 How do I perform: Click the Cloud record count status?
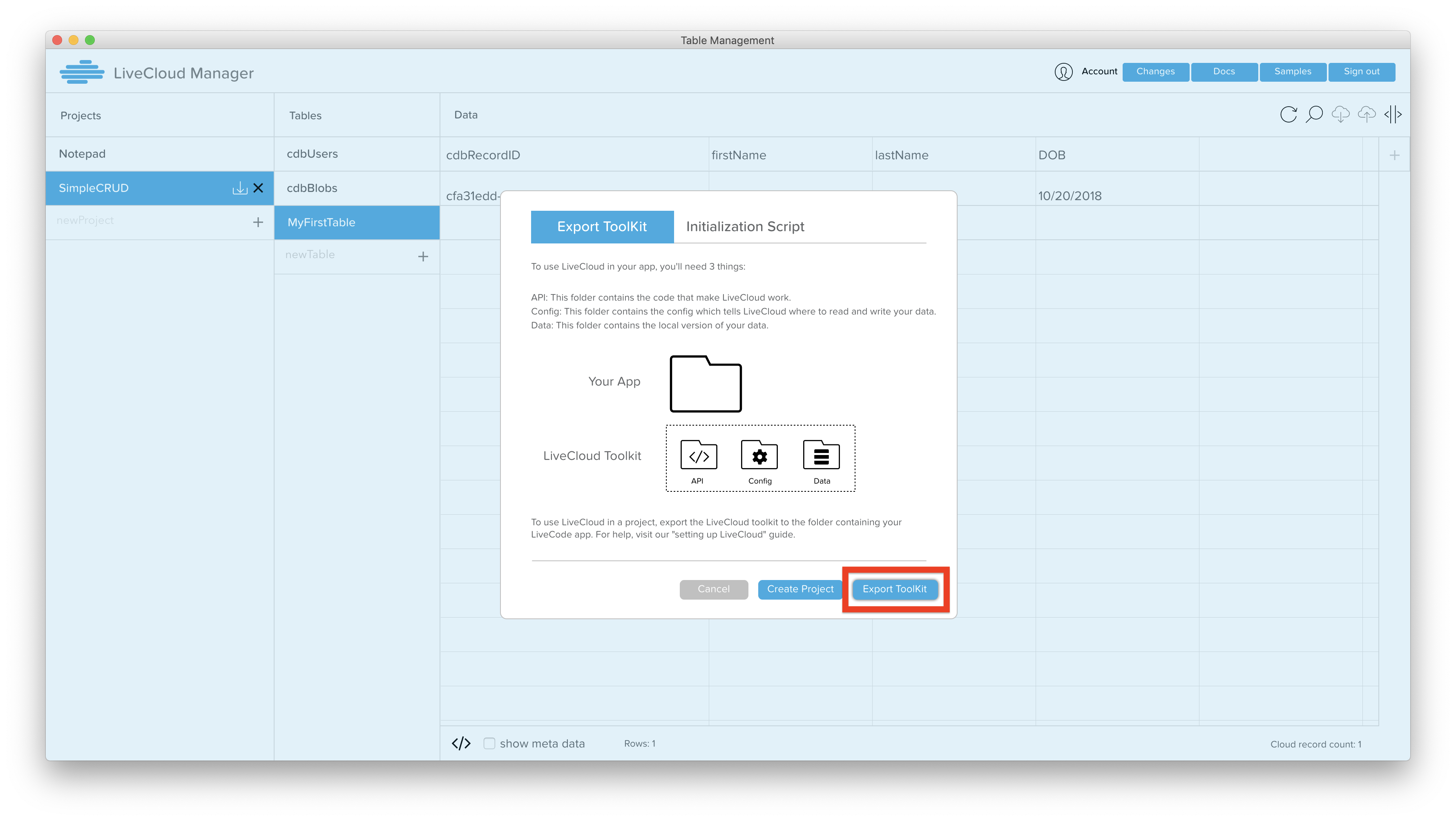coord(1315,744)
